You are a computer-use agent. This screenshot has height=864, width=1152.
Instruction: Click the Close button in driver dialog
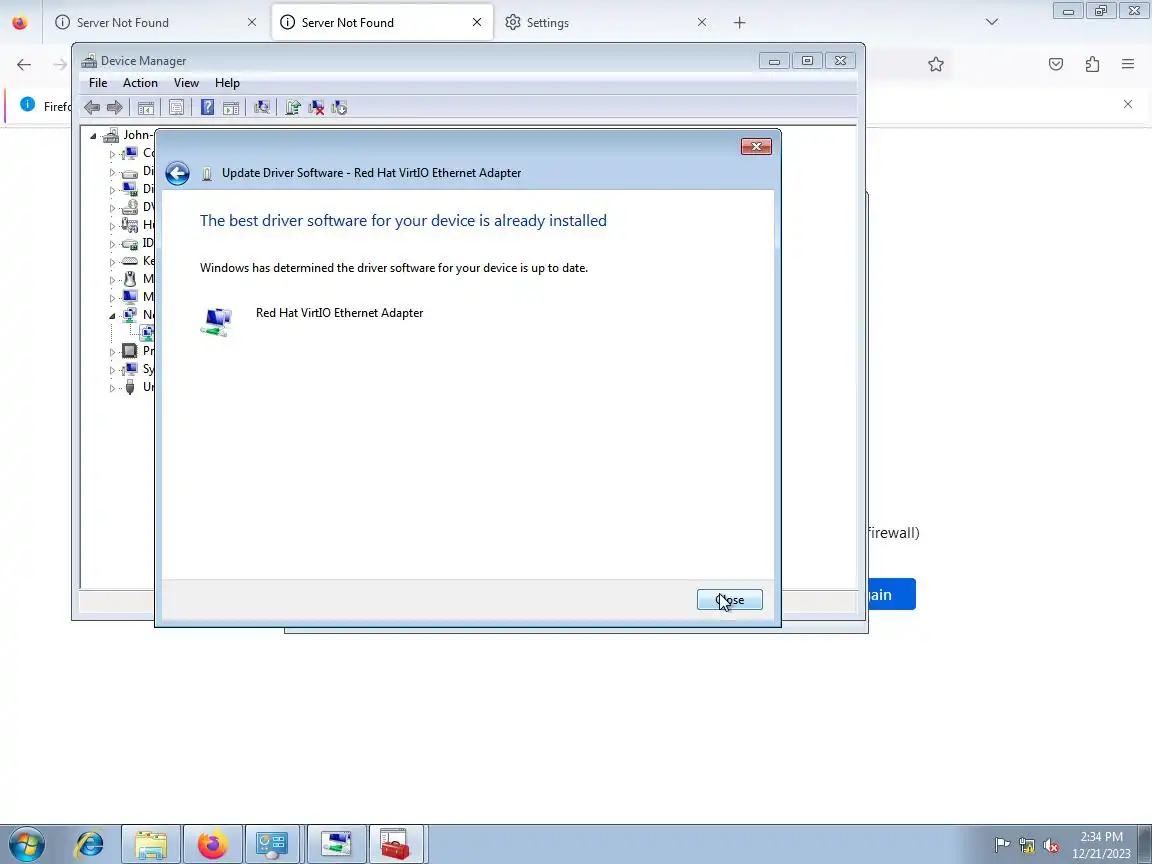pos(730,600)
